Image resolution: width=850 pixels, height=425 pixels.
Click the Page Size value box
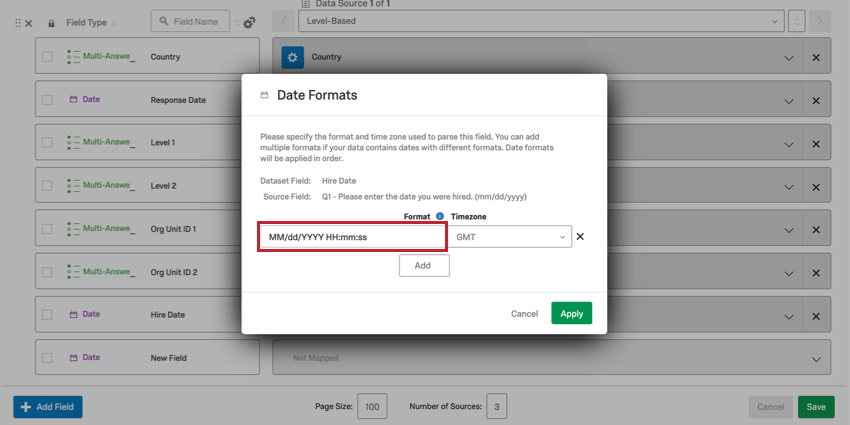coord(372,407)
